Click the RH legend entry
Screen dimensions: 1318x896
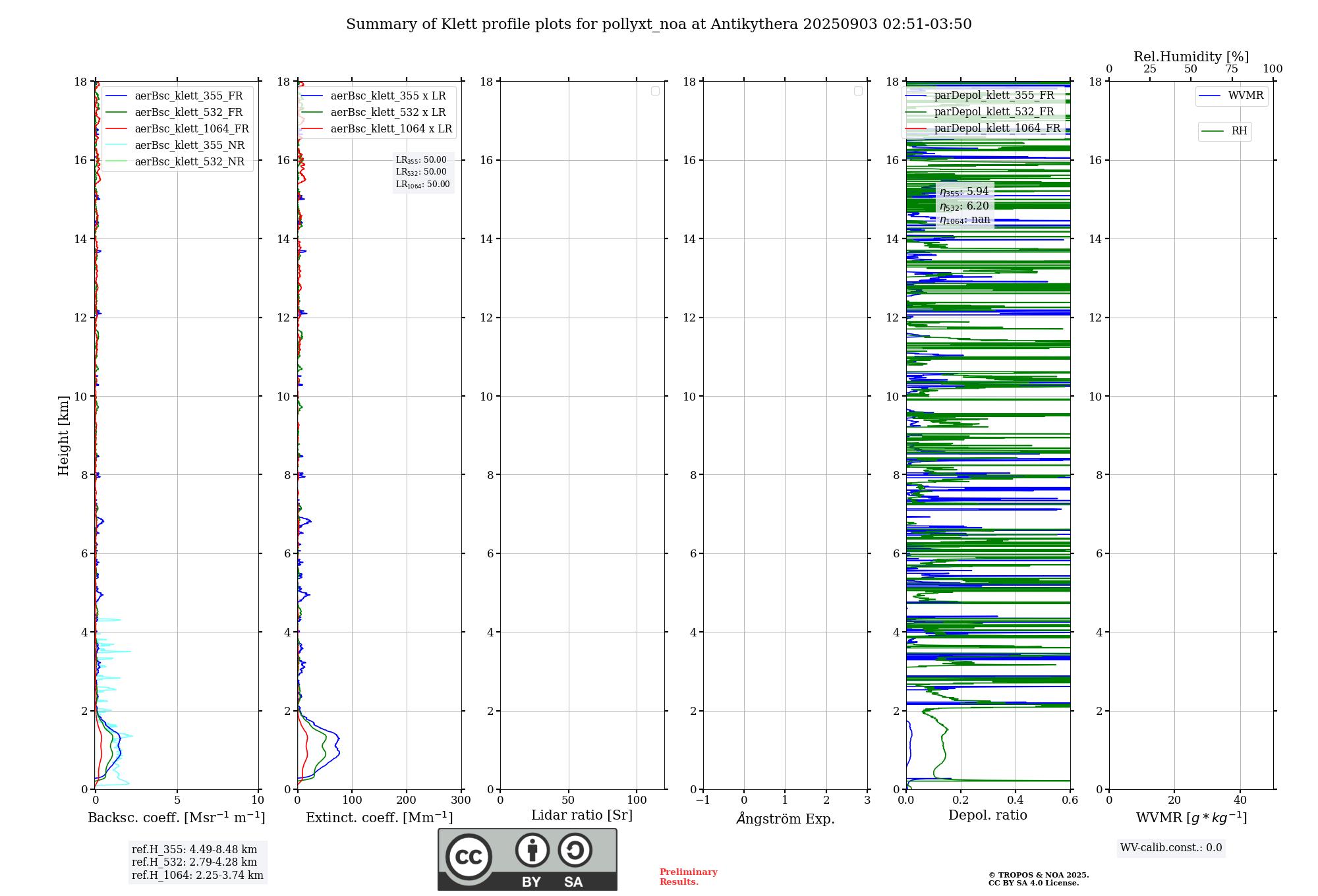1238,131
